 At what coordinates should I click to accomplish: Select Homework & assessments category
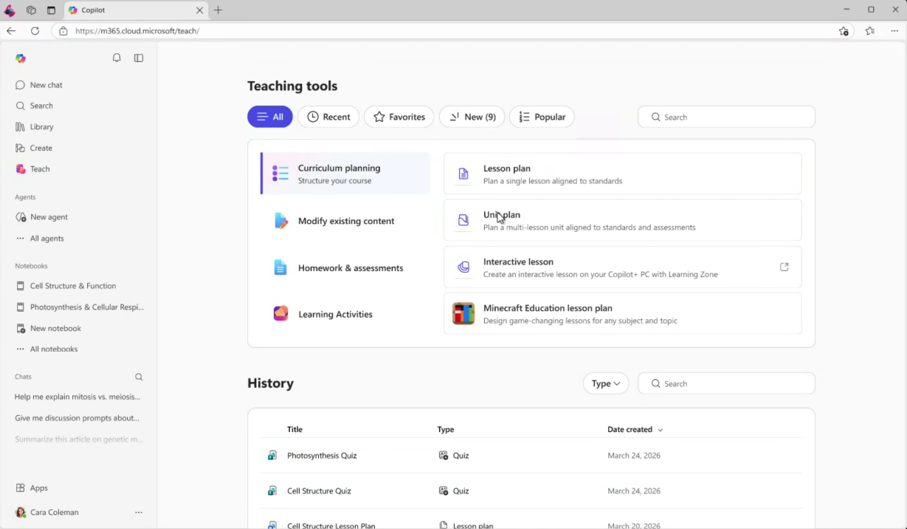pos(345,268)
